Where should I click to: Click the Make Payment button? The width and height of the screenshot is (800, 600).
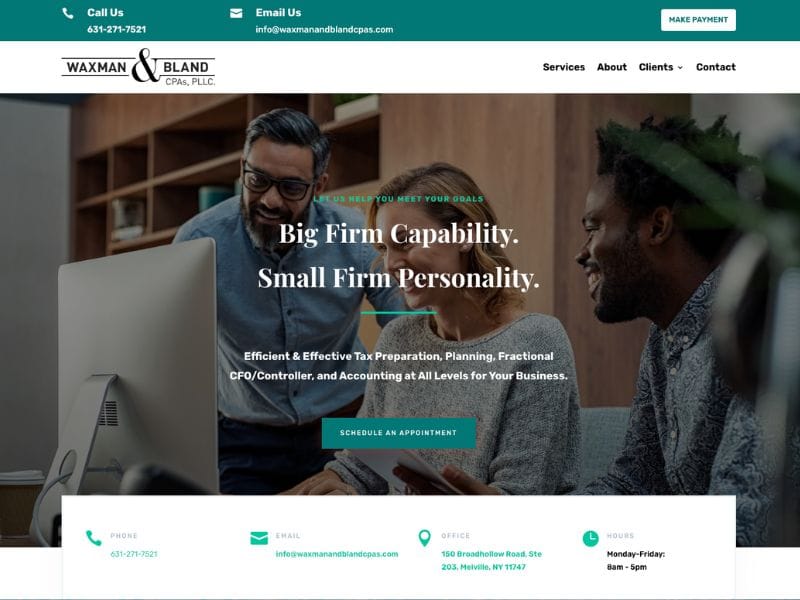point(698,20)
